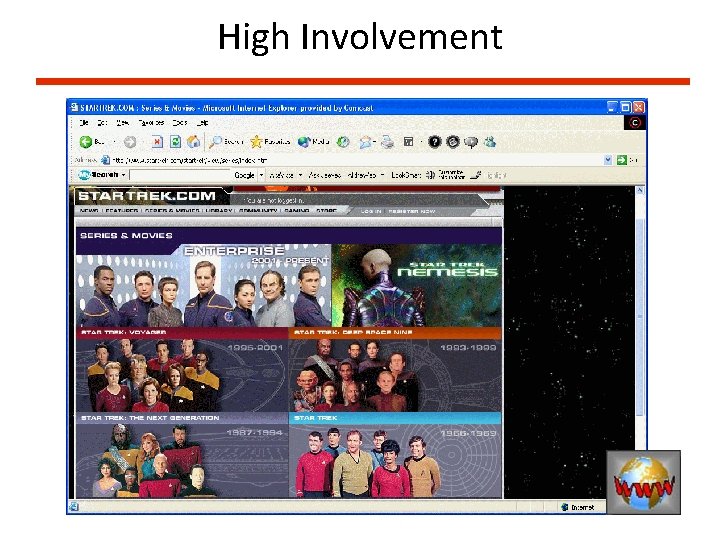Click the Internet zone globe in status bar

pos(565,507)
